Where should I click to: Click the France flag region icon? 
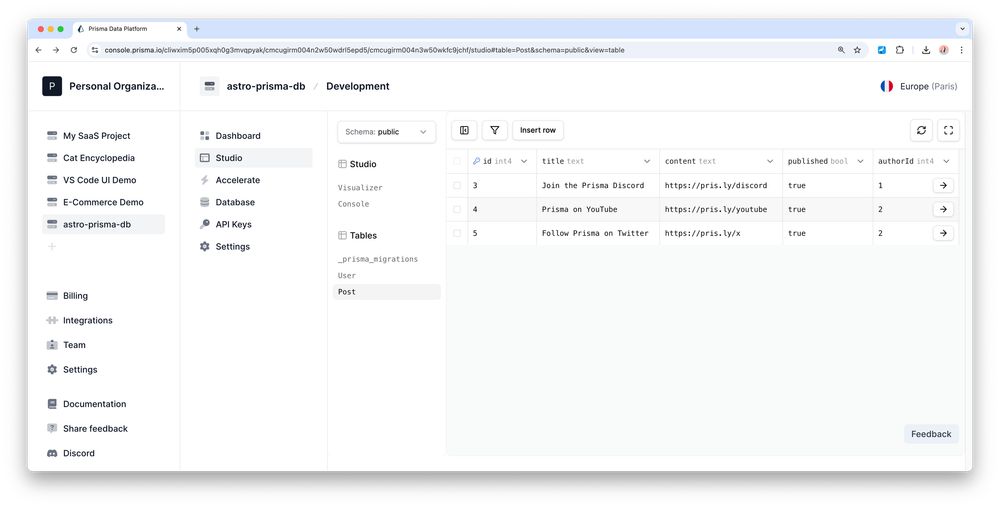click(x=886, y=86)
